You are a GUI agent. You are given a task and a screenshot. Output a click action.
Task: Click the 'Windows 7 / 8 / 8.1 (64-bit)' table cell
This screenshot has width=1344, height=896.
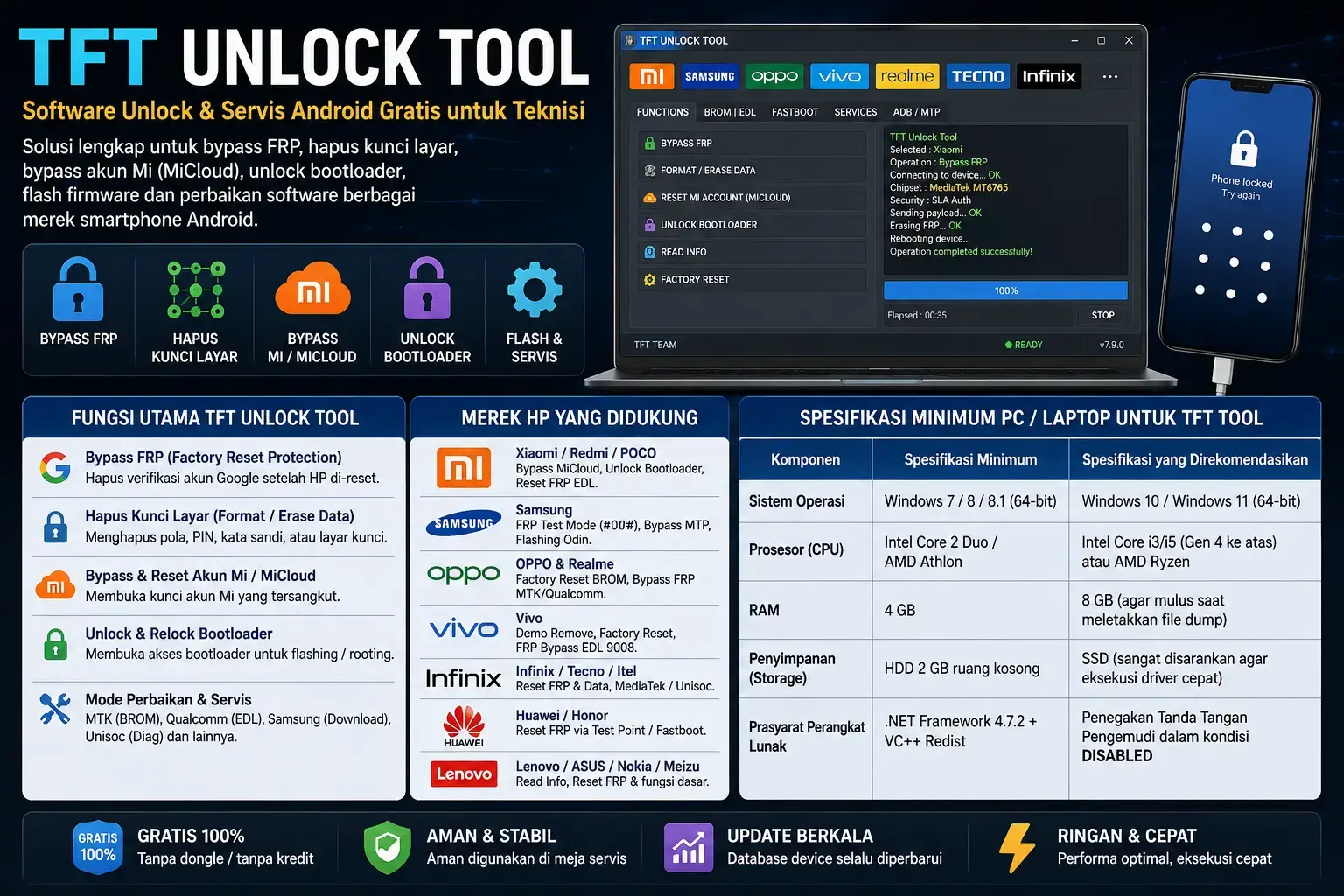(x=970, y=501)
